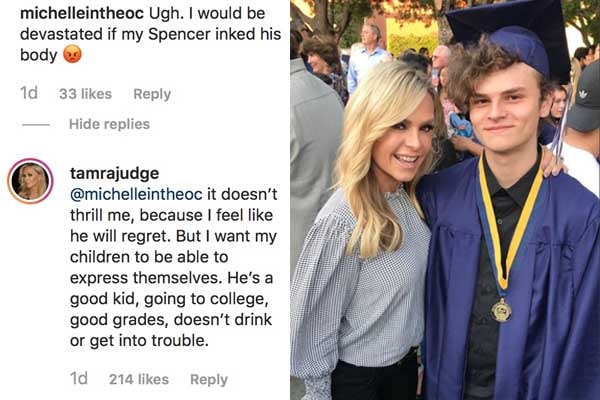Reply to michelleintheoc's comment
600x400 pixels.
pyautogui.click(x=152, y=94)
